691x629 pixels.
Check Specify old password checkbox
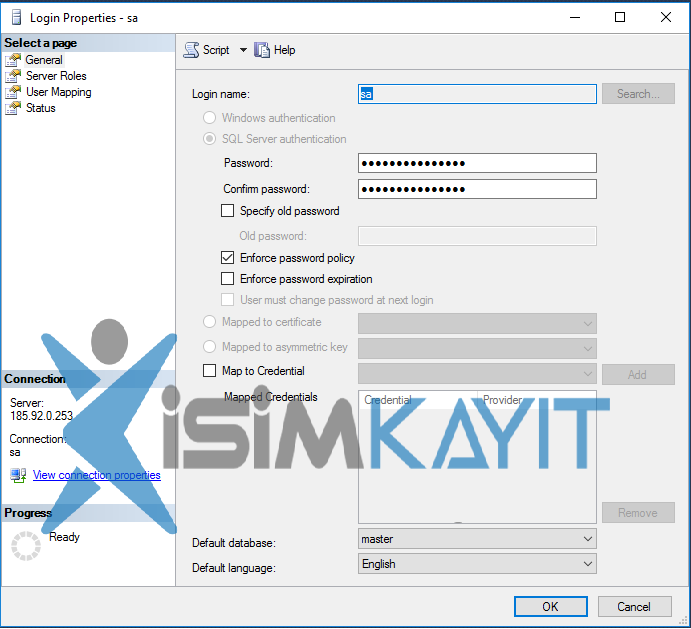[227, 211]
